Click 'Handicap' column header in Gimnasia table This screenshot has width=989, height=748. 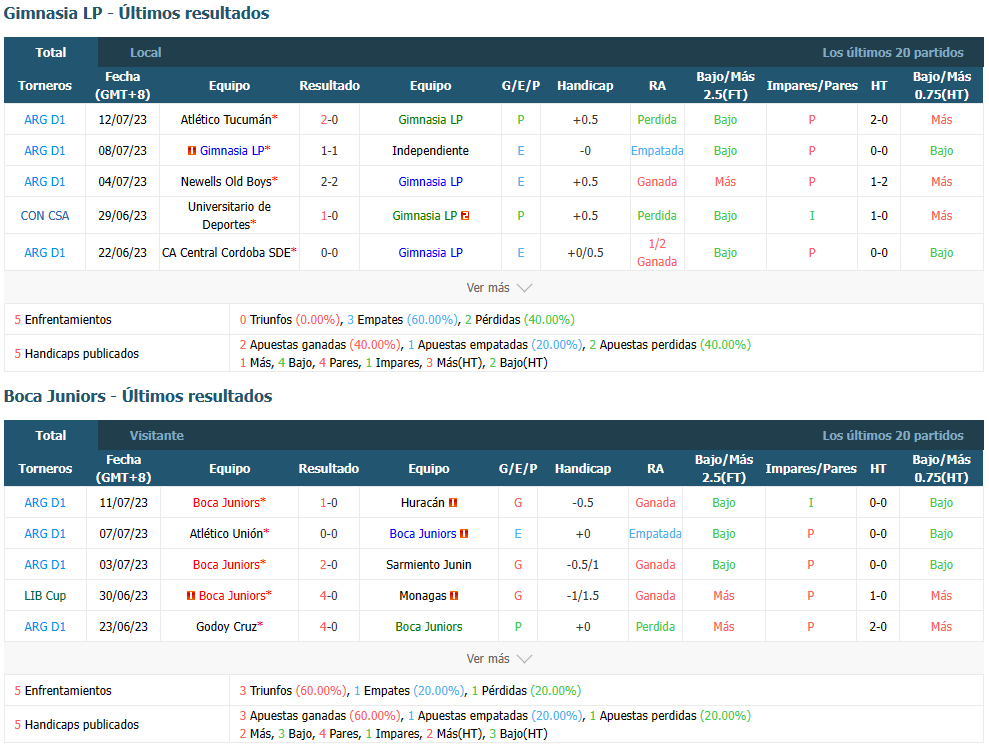[x=585, y=85]
